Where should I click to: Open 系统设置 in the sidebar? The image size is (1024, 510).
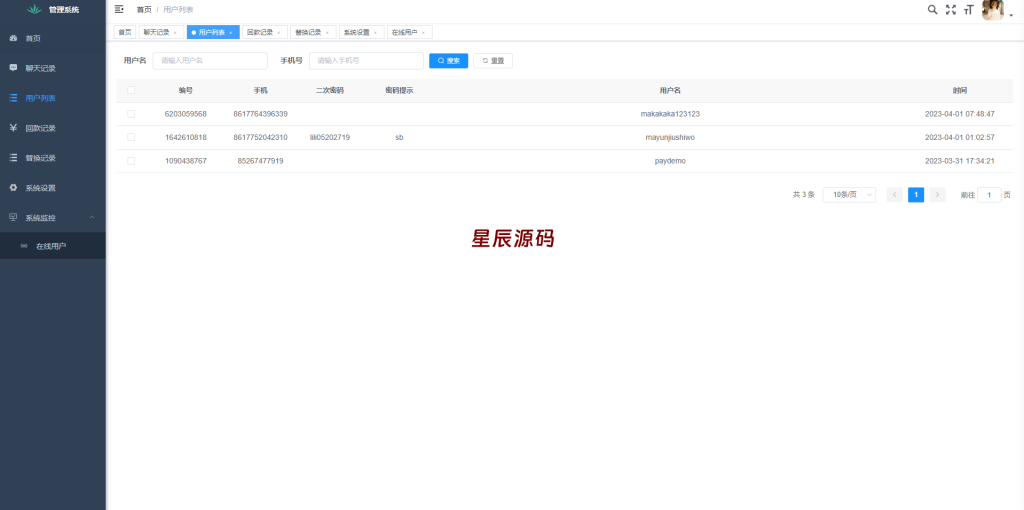coord(53,188)
